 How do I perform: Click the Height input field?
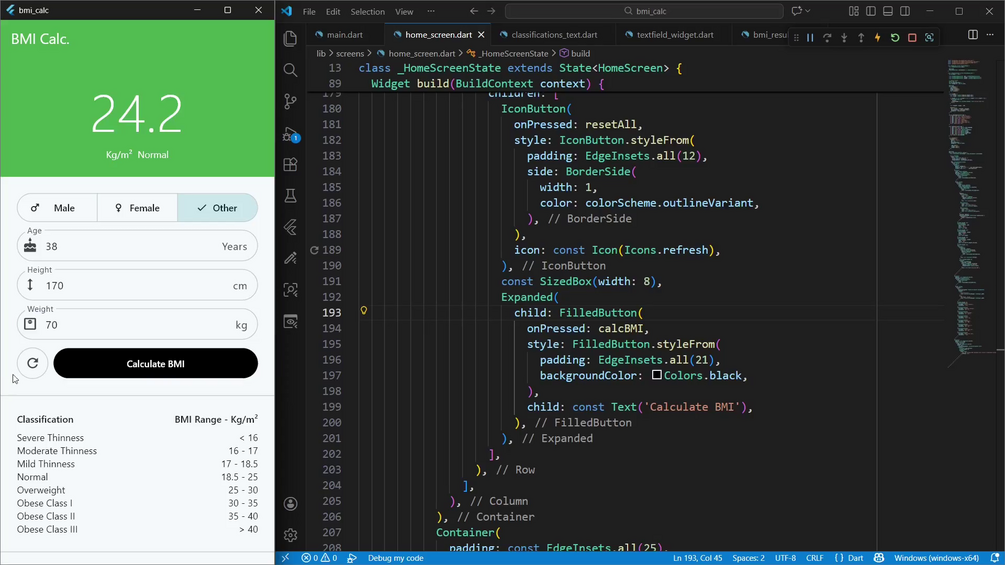137,285
